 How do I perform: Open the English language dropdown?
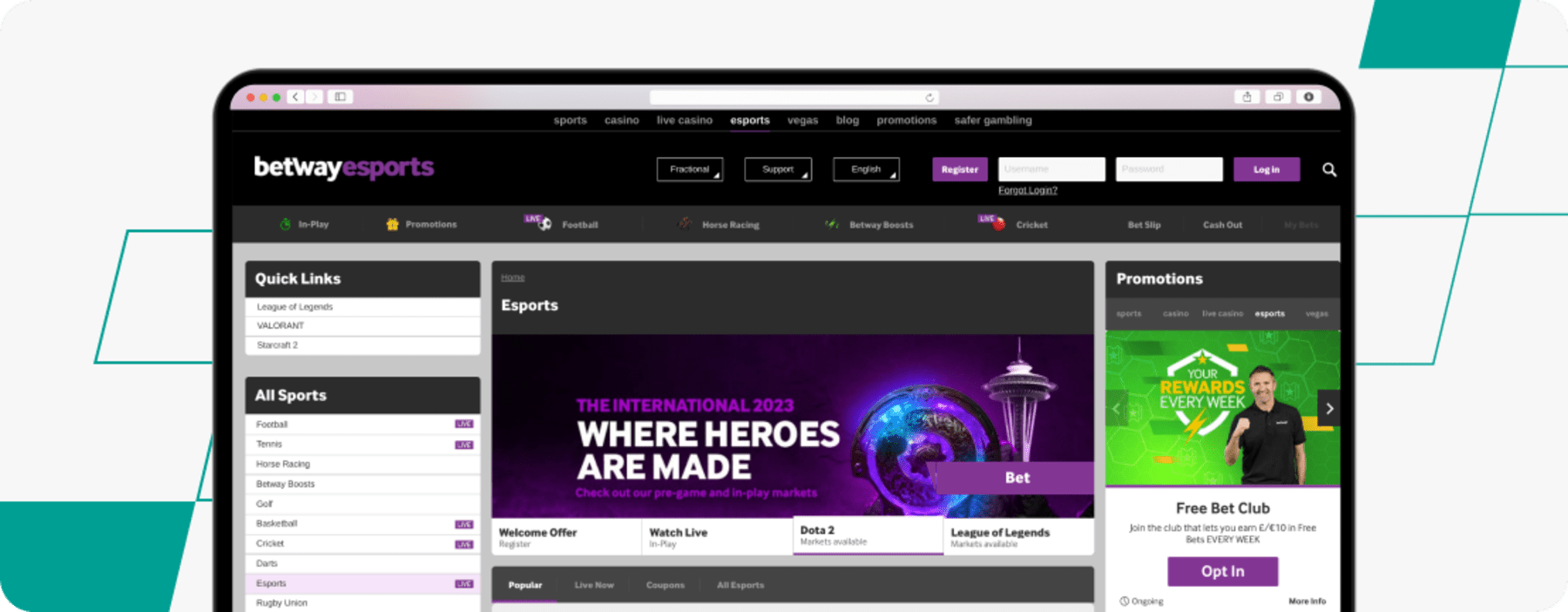click(866, 169)
